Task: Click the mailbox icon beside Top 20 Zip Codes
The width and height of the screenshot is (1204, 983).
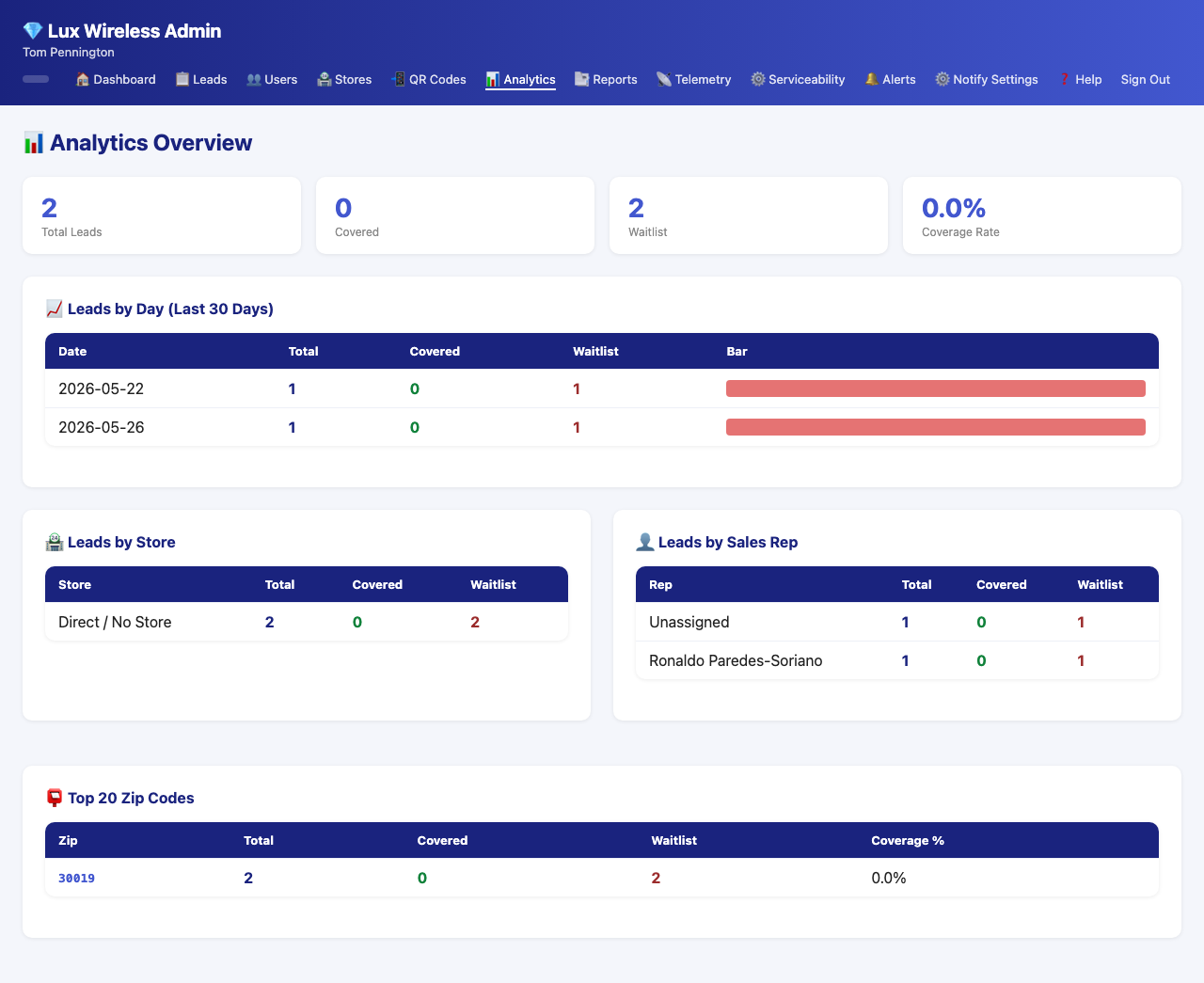Action: 55,798
